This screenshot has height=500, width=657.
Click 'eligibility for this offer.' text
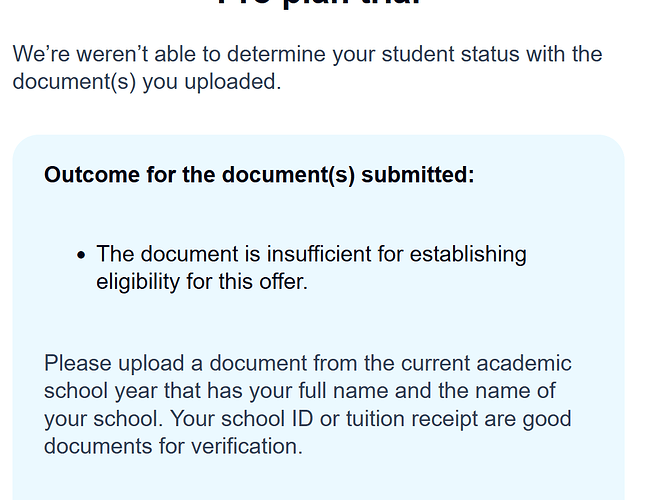tap(202, 281)
